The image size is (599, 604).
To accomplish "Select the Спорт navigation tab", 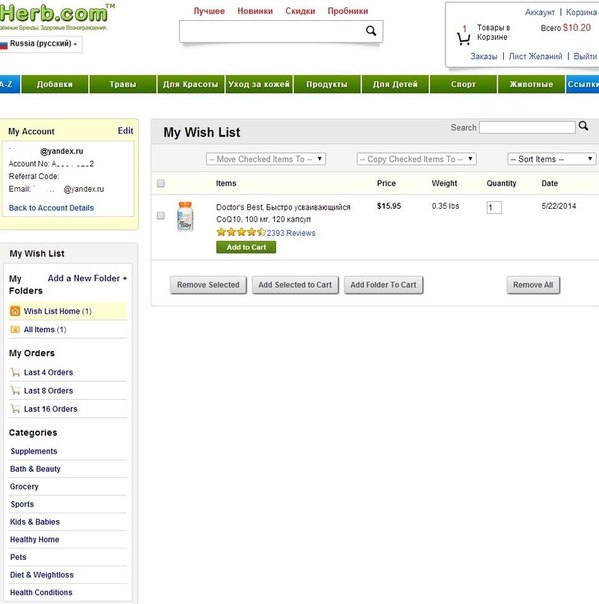I will coord(463,84).
